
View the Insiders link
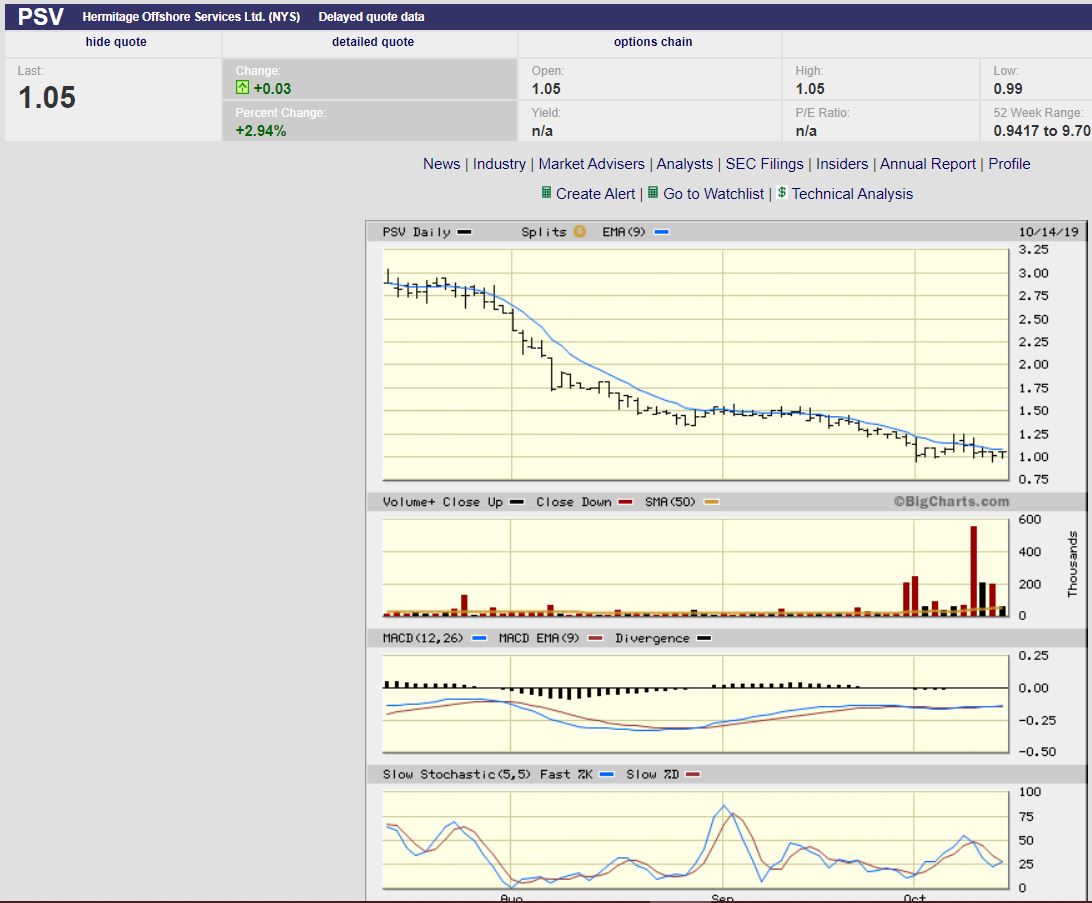click(x=841, y=164)
